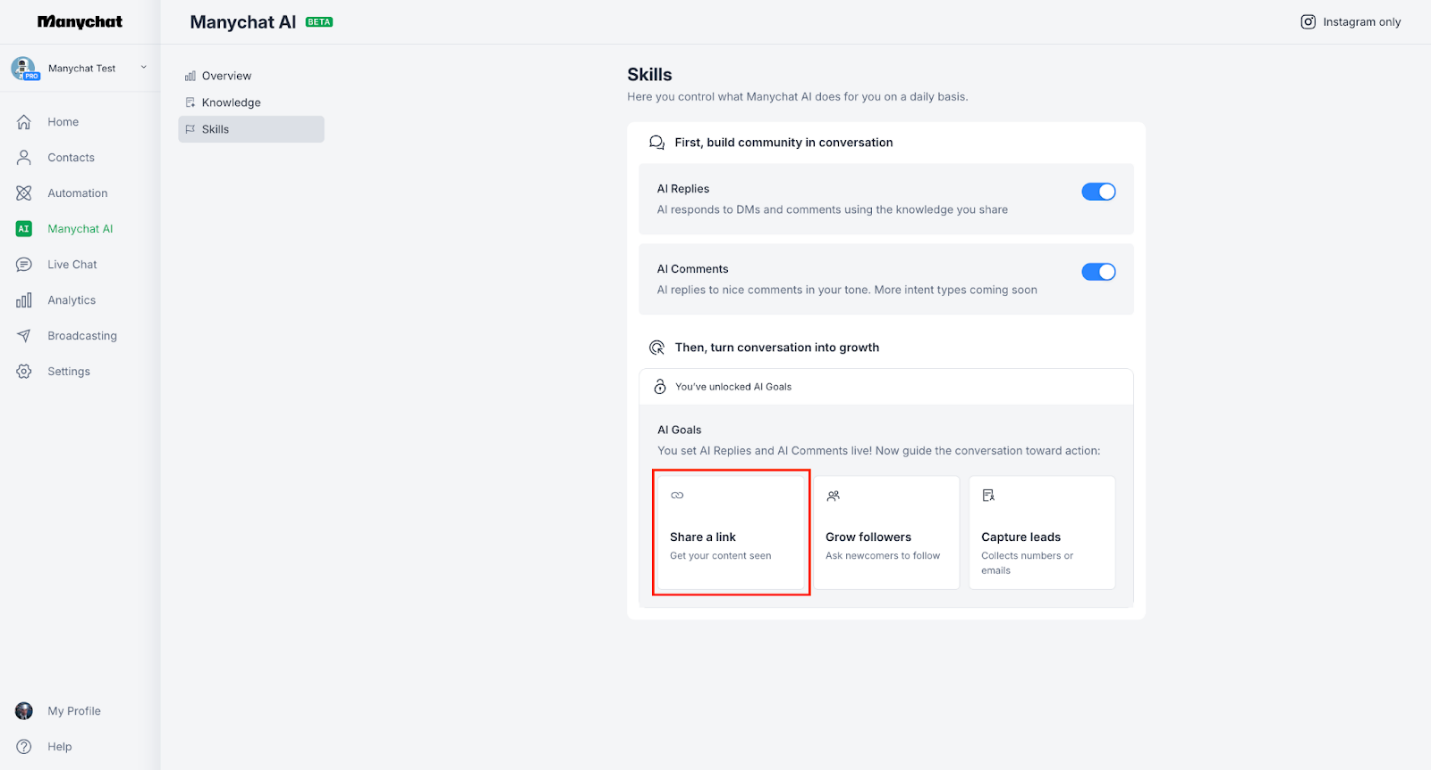Screen dimensions: 1431x770
Task: Disable the AI Replies toggle
Action: coord(1098,191)
